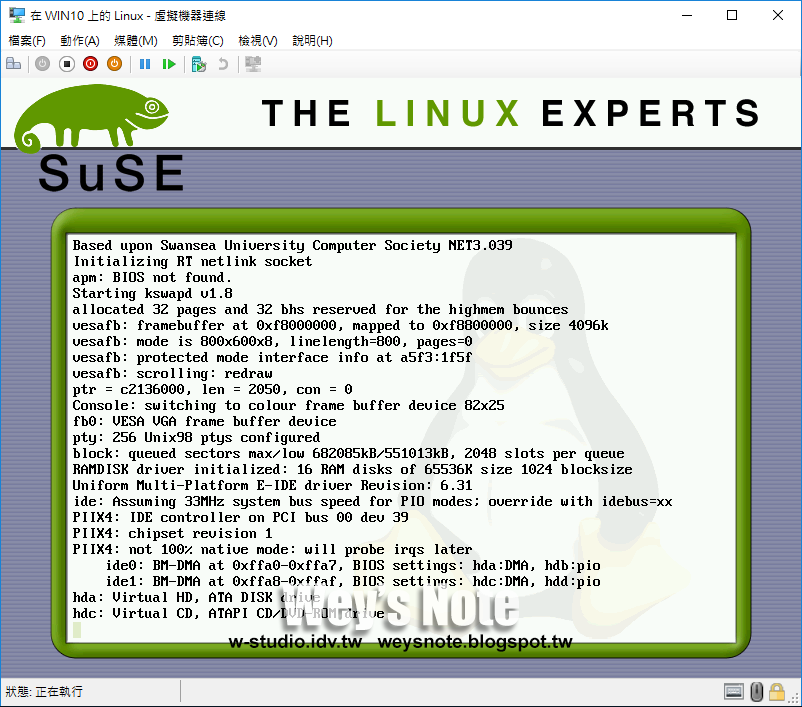Toggle the grayed Start power icon

42,63
